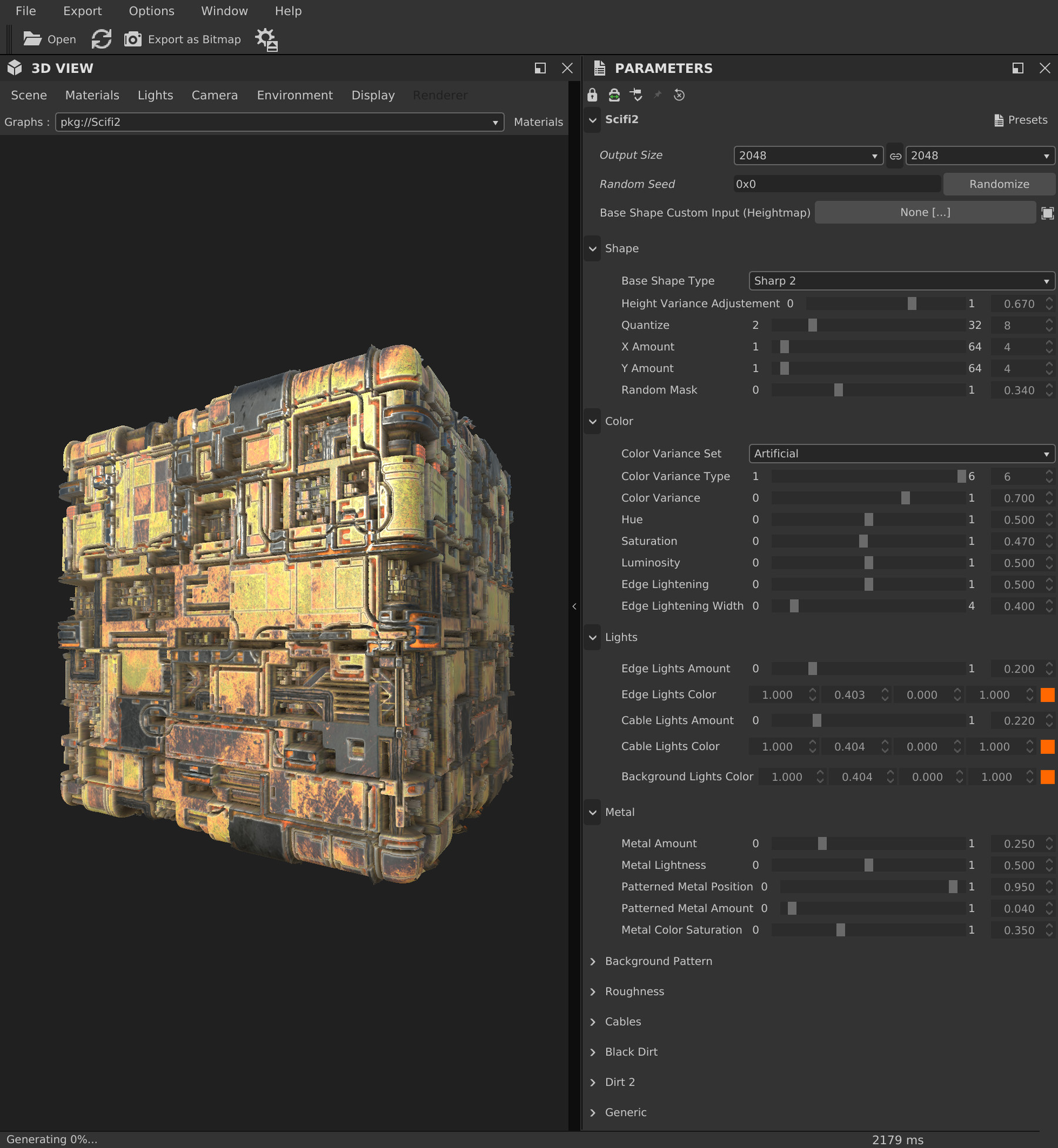Toggle the sync transfer icon next to lock
This screenshot has height=1148, width=1058.
(x=614, y=95)
